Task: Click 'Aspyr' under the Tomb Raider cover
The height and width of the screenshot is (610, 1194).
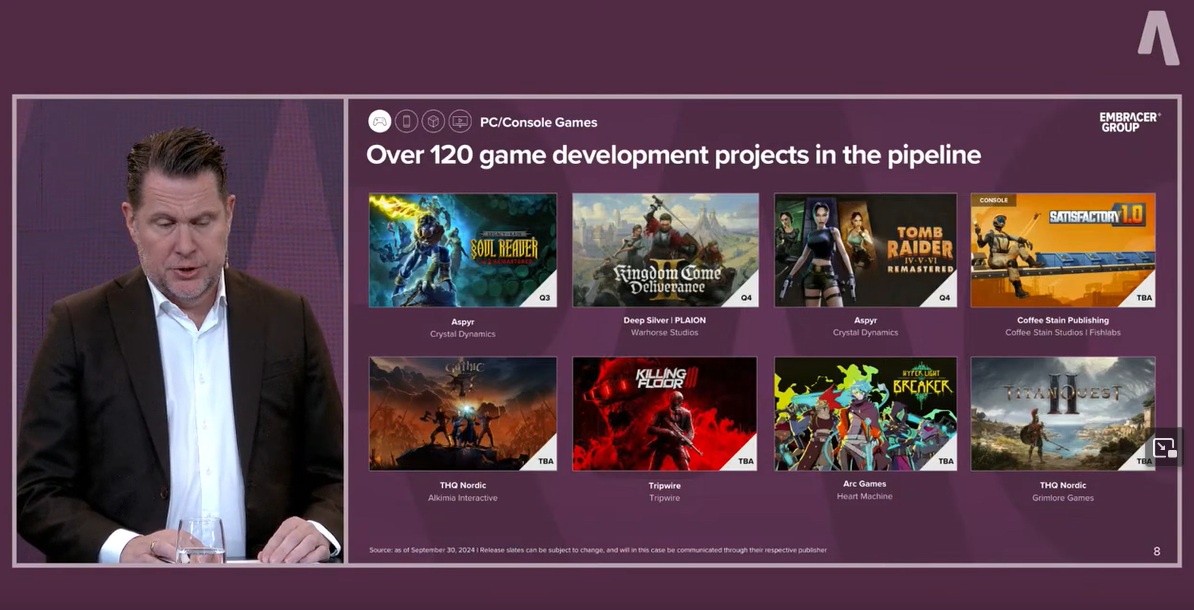Action: pyautogui.click(x=865, y=321)
